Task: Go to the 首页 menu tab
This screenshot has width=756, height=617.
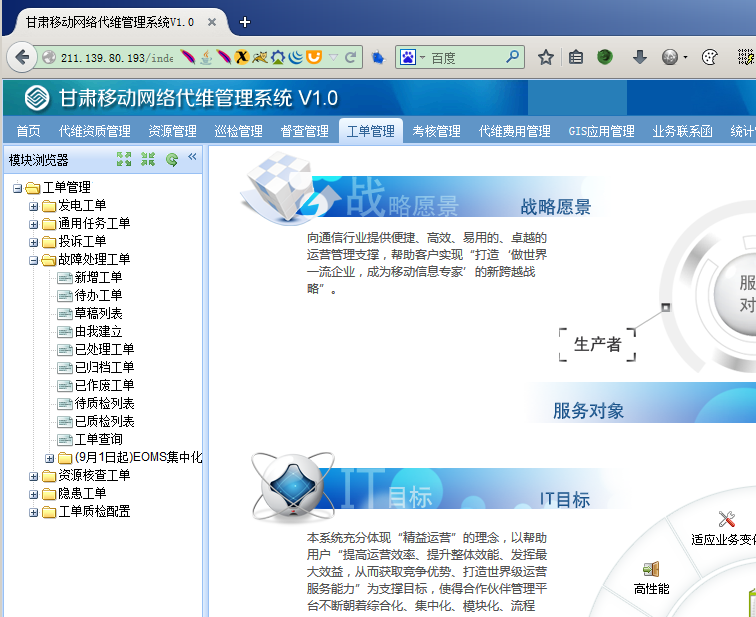Action: coord(28,131)
